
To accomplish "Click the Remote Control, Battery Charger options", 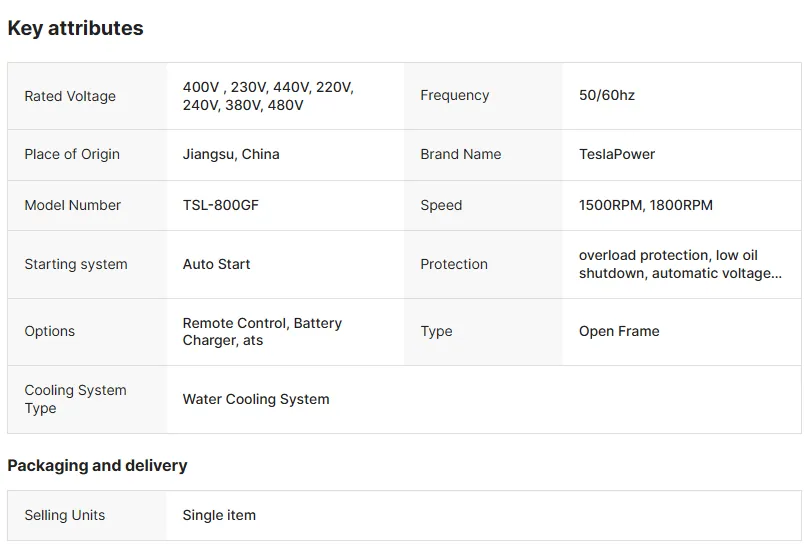I will tap(262, 332).
